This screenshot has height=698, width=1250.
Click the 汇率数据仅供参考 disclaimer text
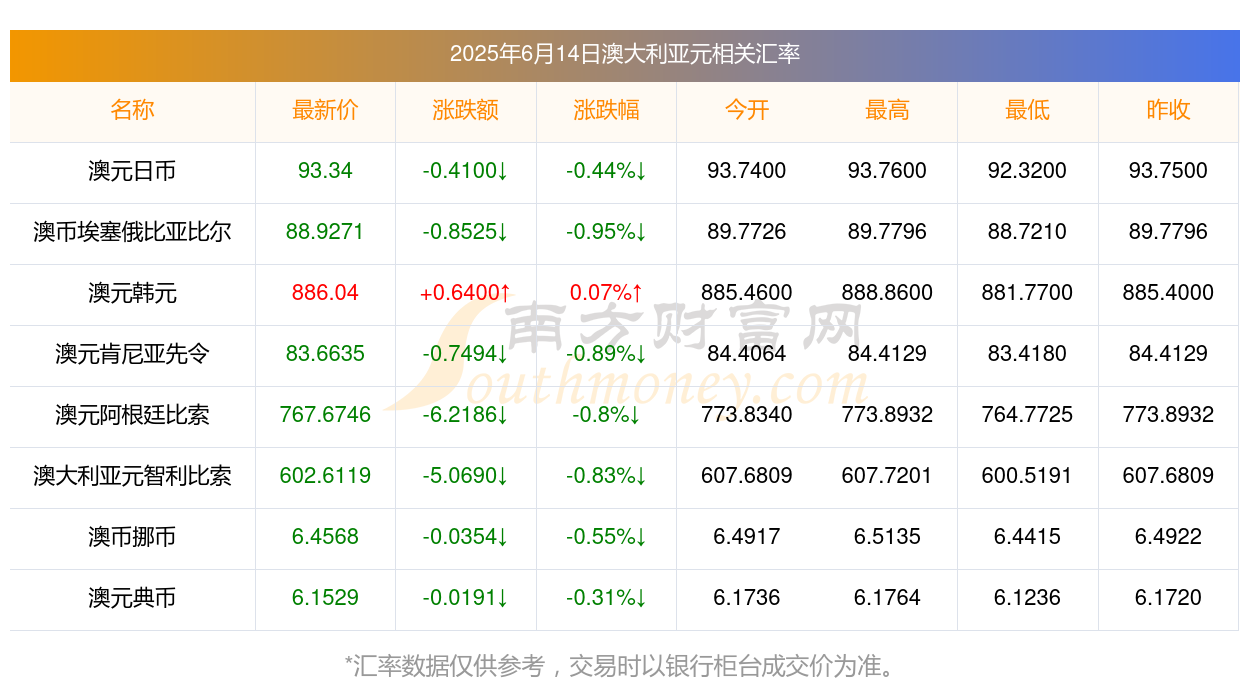(447, 665)
